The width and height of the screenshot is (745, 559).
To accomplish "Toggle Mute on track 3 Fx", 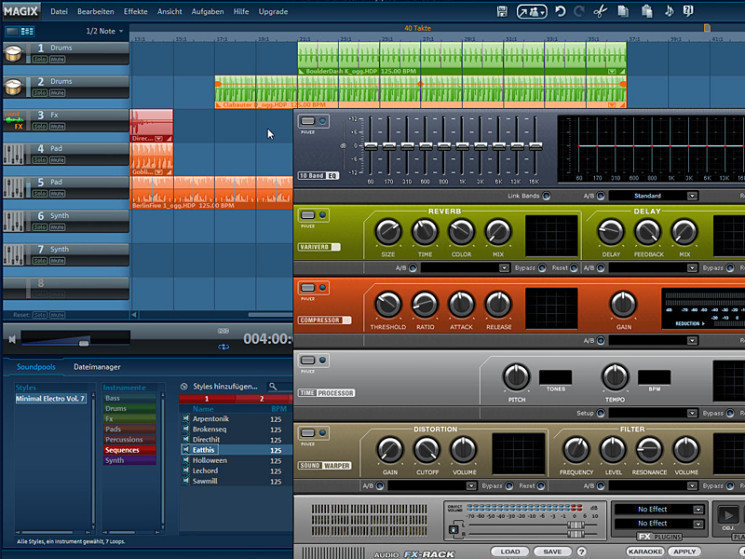I will (57, 126).
